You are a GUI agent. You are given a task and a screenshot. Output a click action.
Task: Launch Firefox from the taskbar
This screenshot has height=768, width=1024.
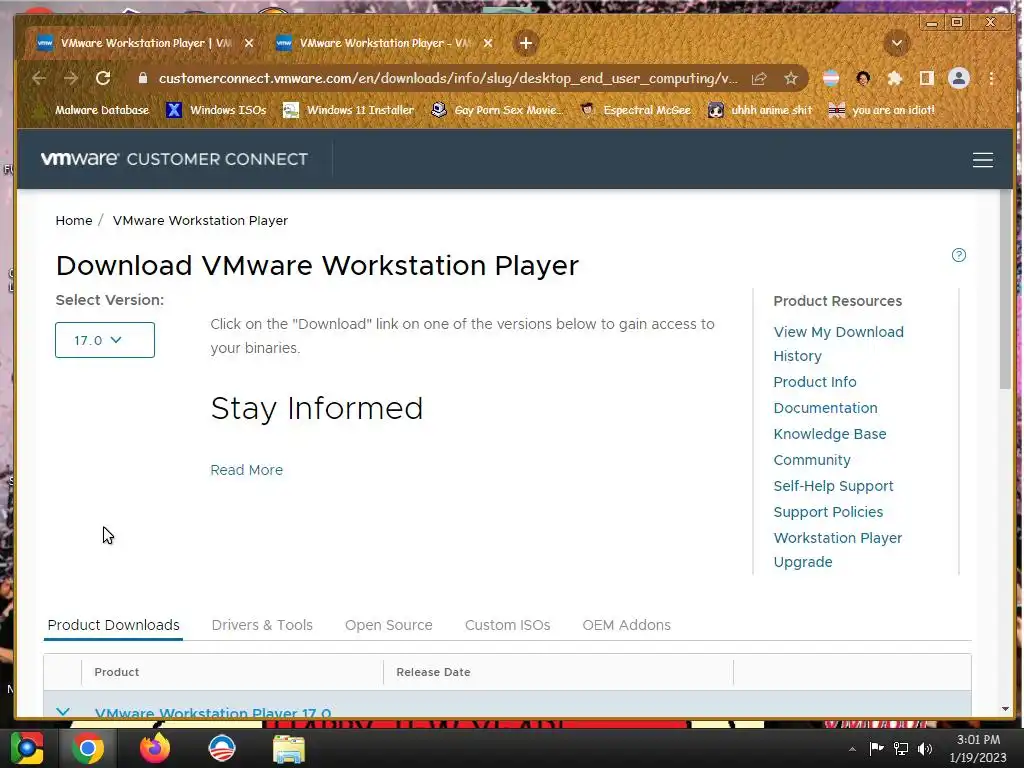[155, 748]
